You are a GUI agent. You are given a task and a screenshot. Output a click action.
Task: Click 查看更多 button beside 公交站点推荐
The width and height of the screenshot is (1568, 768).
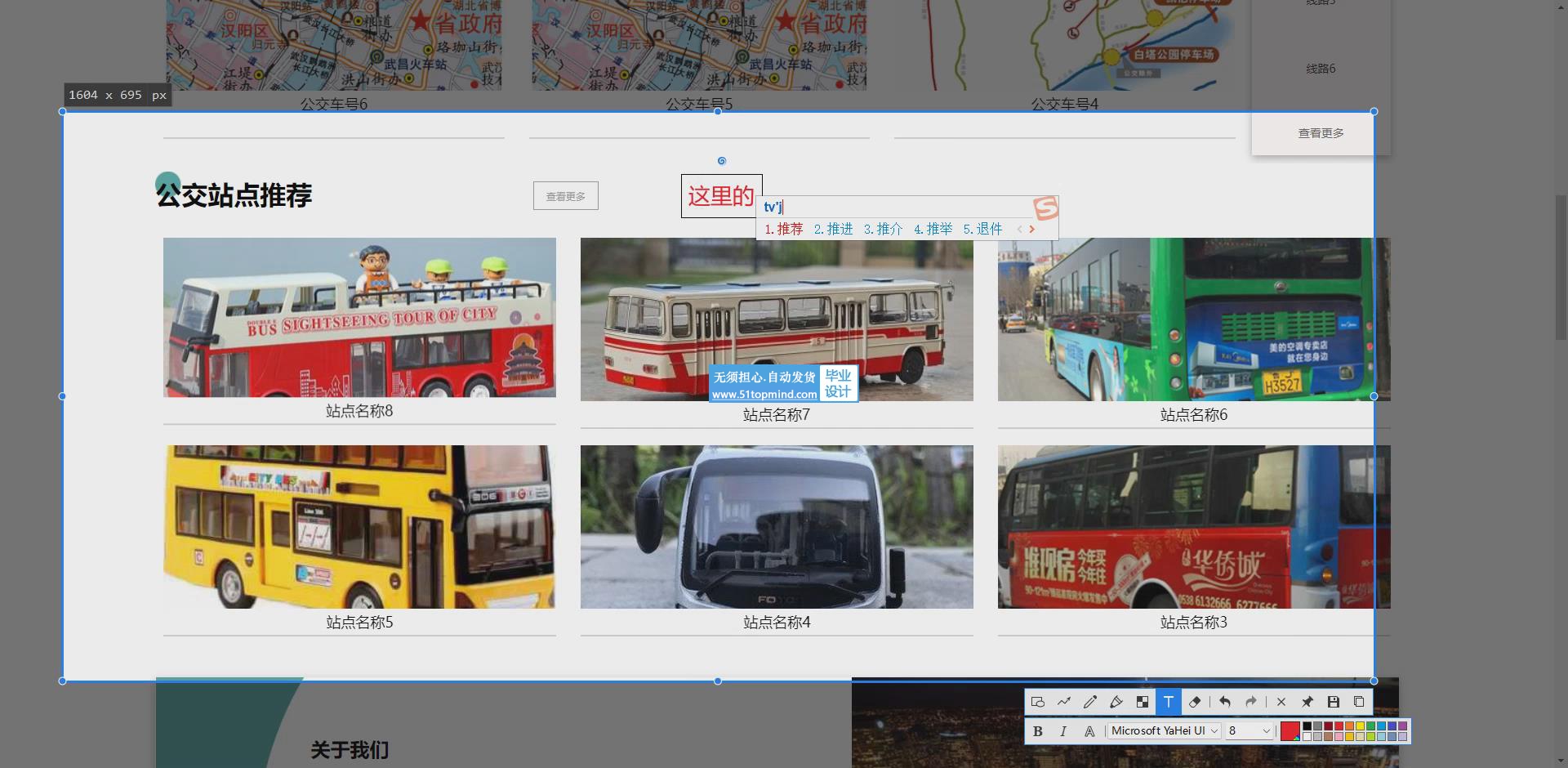(566, 196)
